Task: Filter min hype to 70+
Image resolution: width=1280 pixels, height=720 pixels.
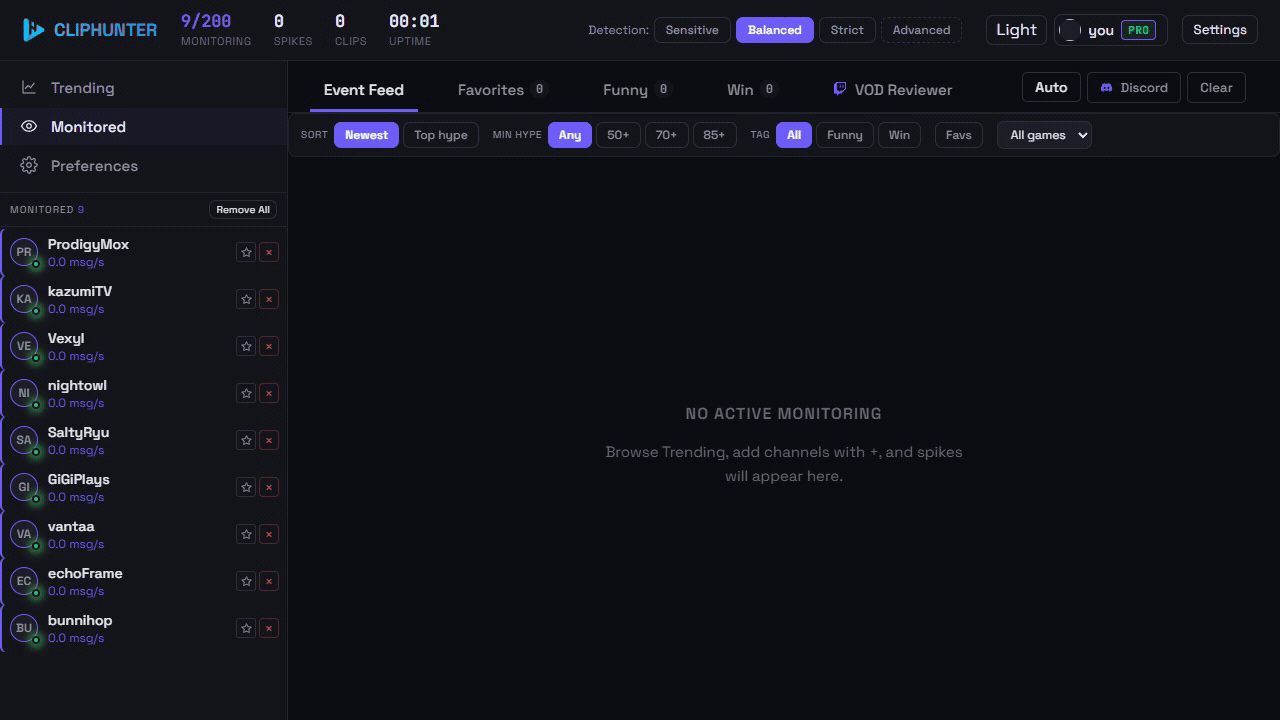Action: click(x=666, y=135)
